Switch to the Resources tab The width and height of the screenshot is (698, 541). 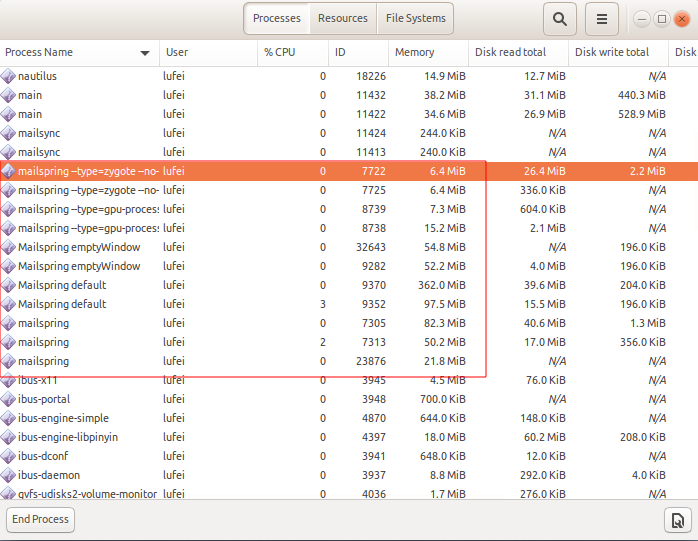(x=343, y=18)
